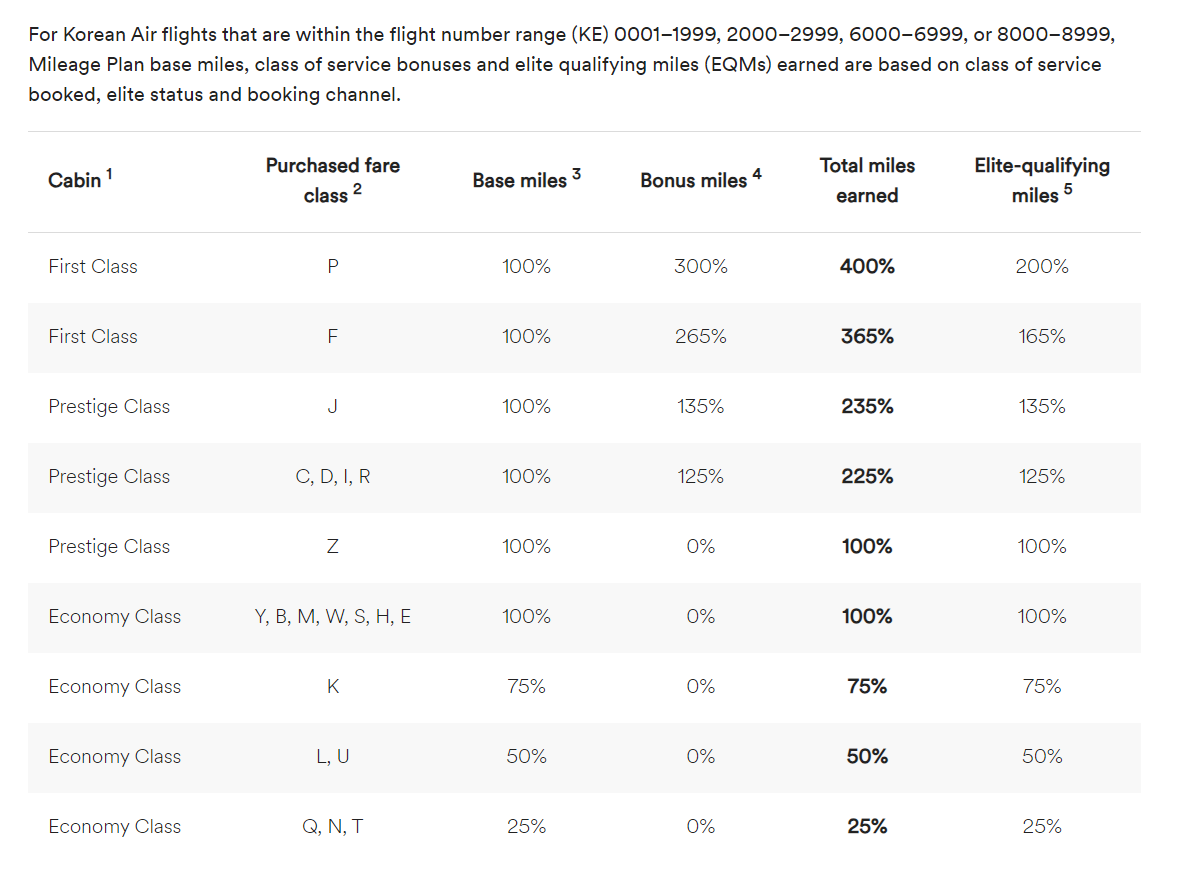Screen dimensions: 1196x879
Task: Open footnote 2 beside Purchased fare class
Action: pos(357,189)
